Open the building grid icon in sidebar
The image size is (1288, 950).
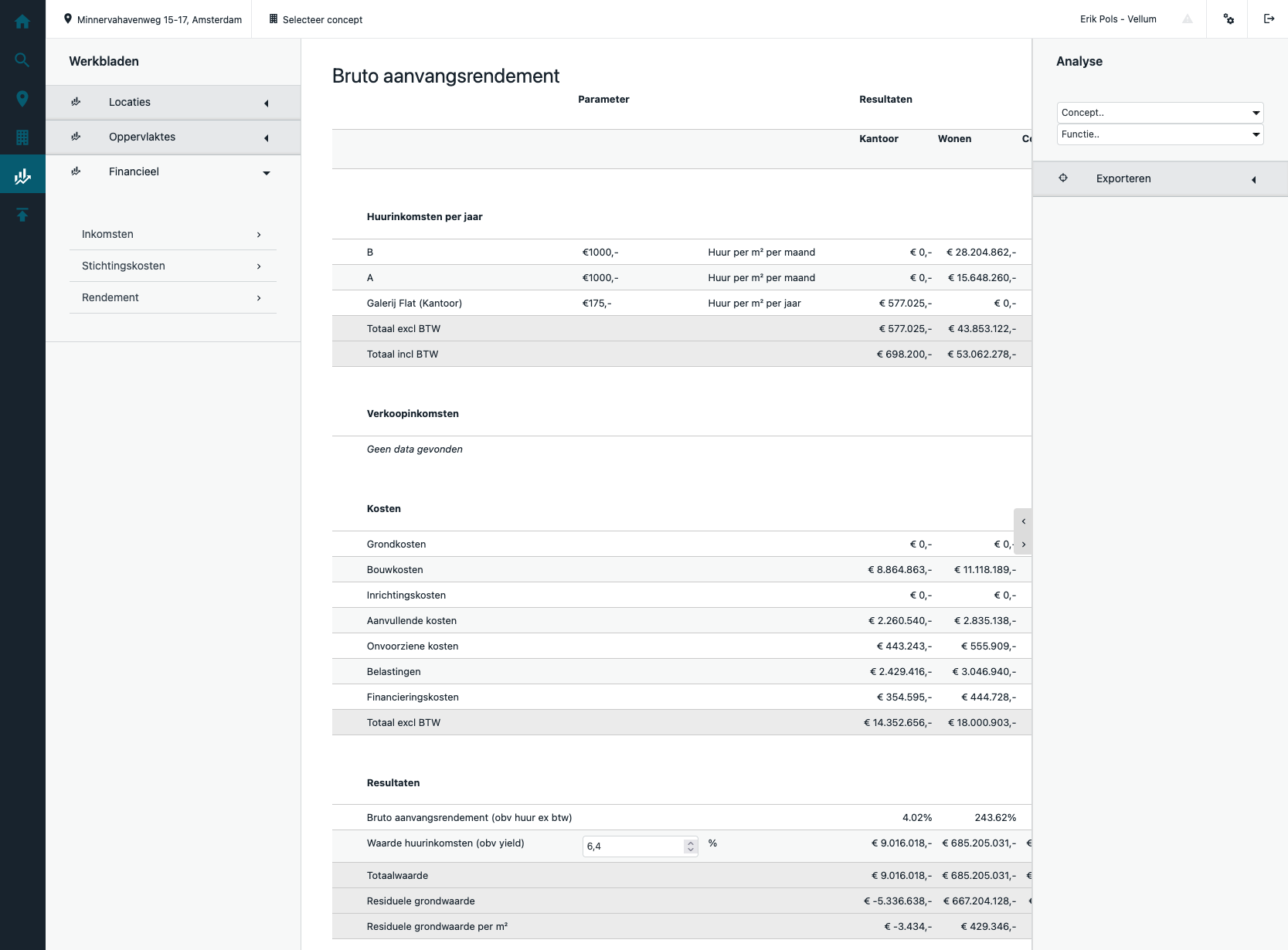click(x=22, y=137)
